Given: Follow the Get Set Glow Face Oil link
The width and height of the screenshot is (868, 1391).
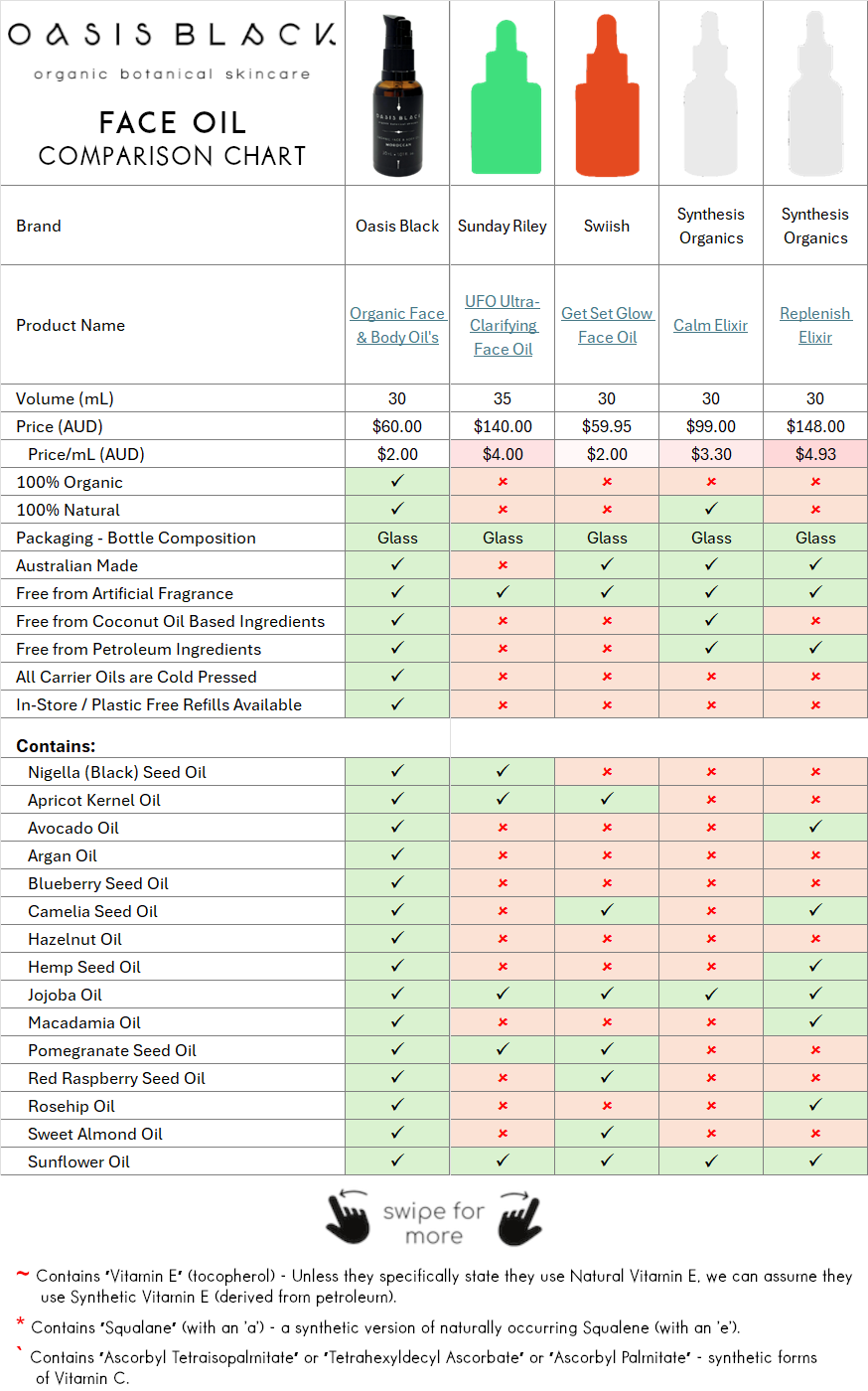Looking at the screenshot, I should 607,325.
